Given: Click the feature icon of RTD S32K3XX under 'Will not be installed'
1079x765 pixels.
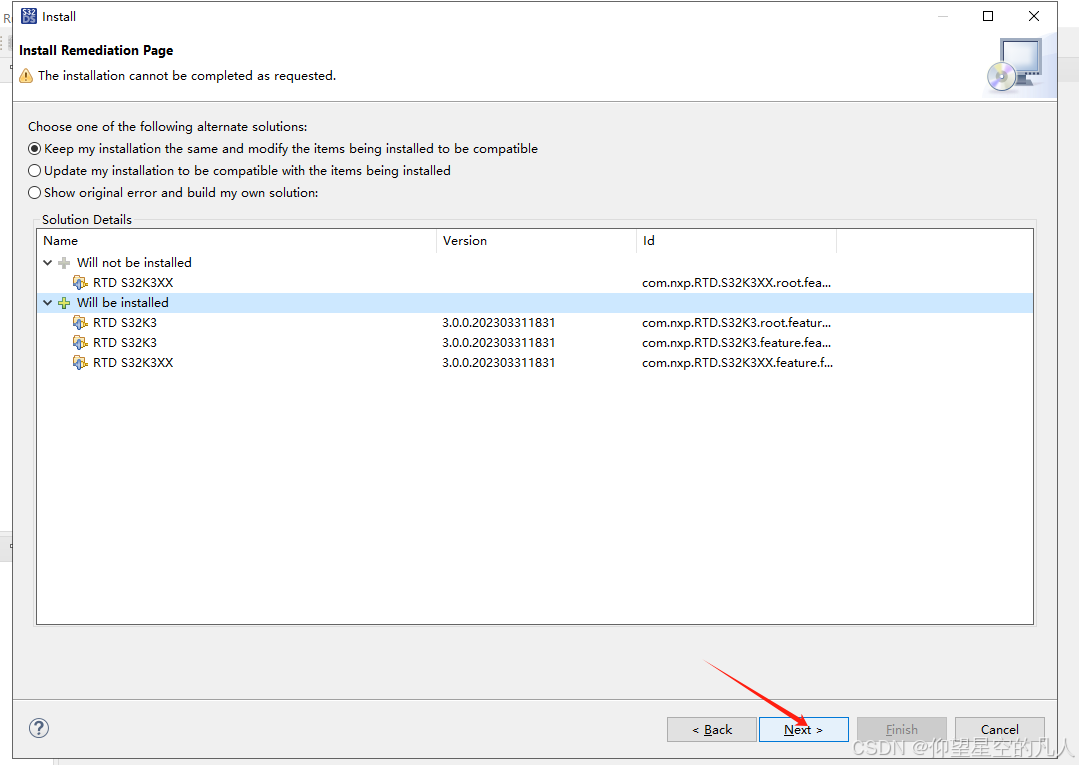Looking at the screenshot, I should point(80,283).
